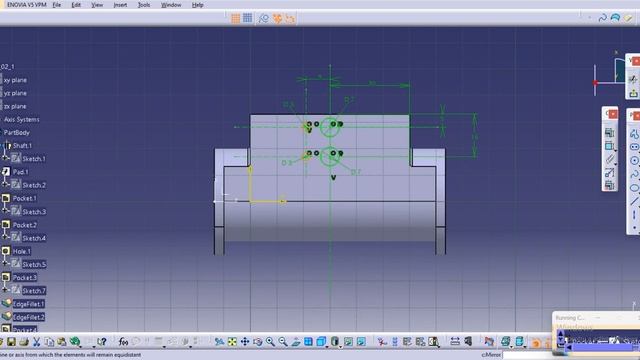The image size is (640, 360).
Task: Click the Print icon in bottom toolbar
Action: click(x=24, y=342)
